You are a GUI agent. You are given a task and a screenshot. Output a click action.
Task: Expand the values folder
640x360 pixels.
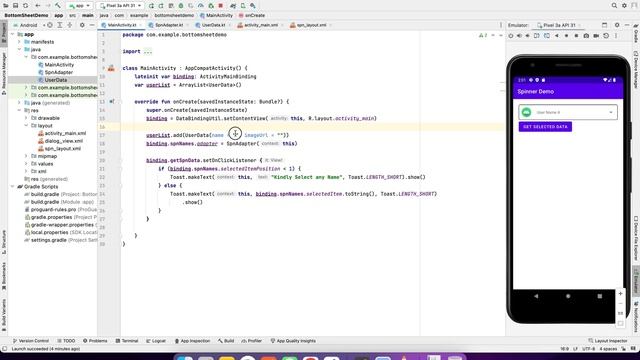point(26,164)
